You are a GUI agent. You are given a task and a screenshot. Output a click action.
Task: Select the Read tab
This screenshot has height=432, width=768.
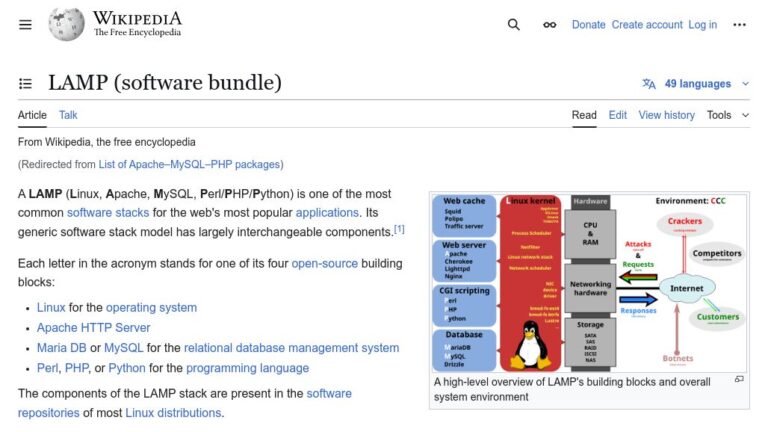tap(584, 115)
